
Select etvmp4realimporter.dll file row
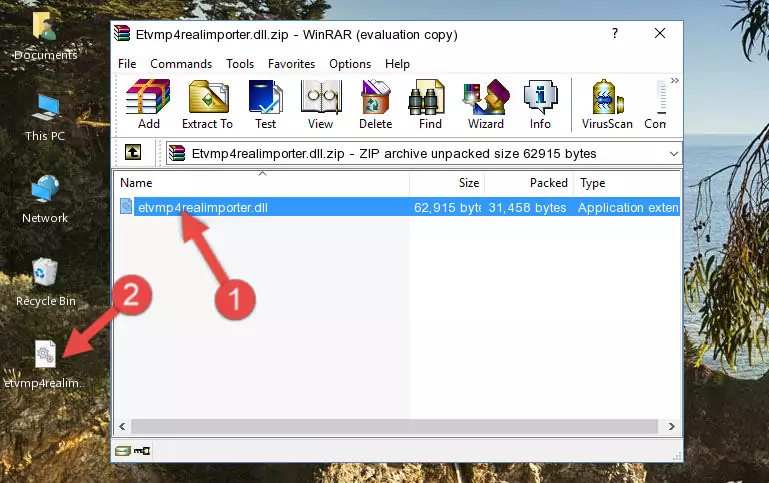(x=398, y=207)
